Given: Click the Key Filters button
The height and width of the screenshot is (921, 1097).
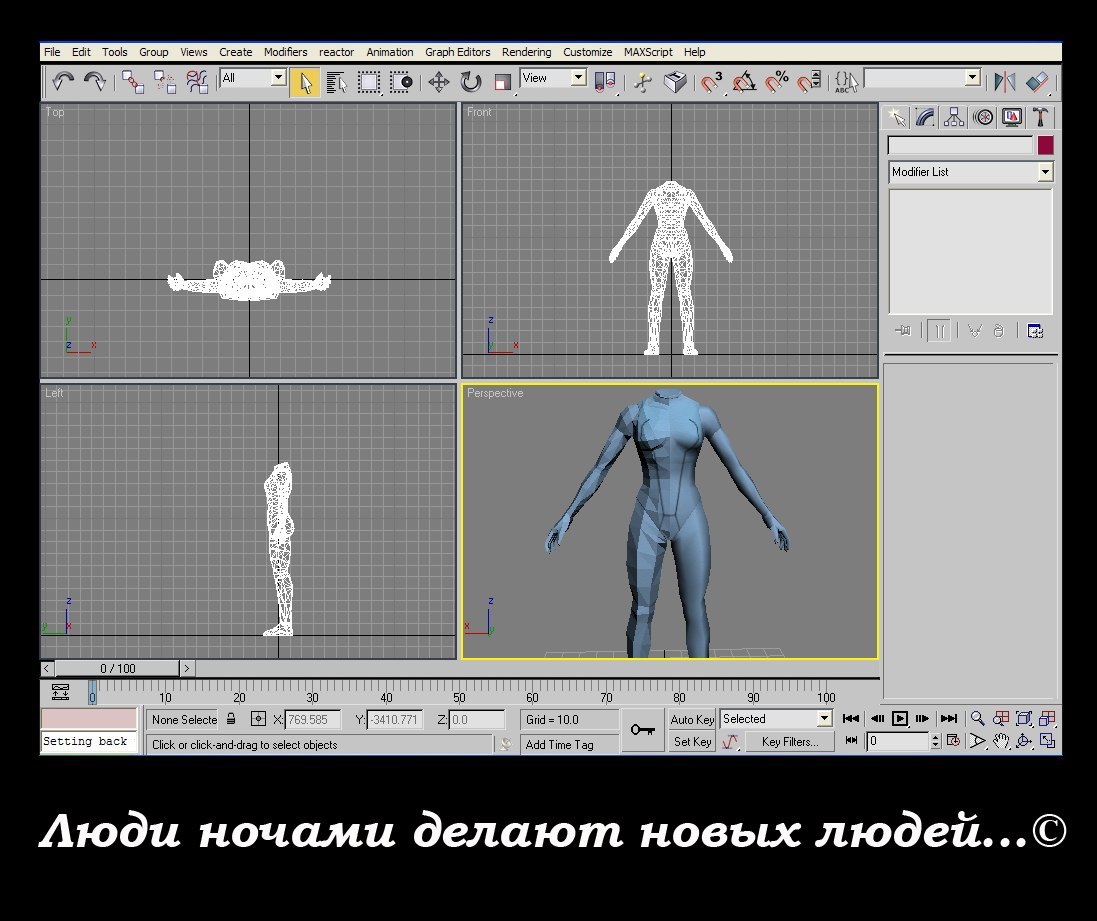Looking at the screenshot, I should tap(789, 742).
